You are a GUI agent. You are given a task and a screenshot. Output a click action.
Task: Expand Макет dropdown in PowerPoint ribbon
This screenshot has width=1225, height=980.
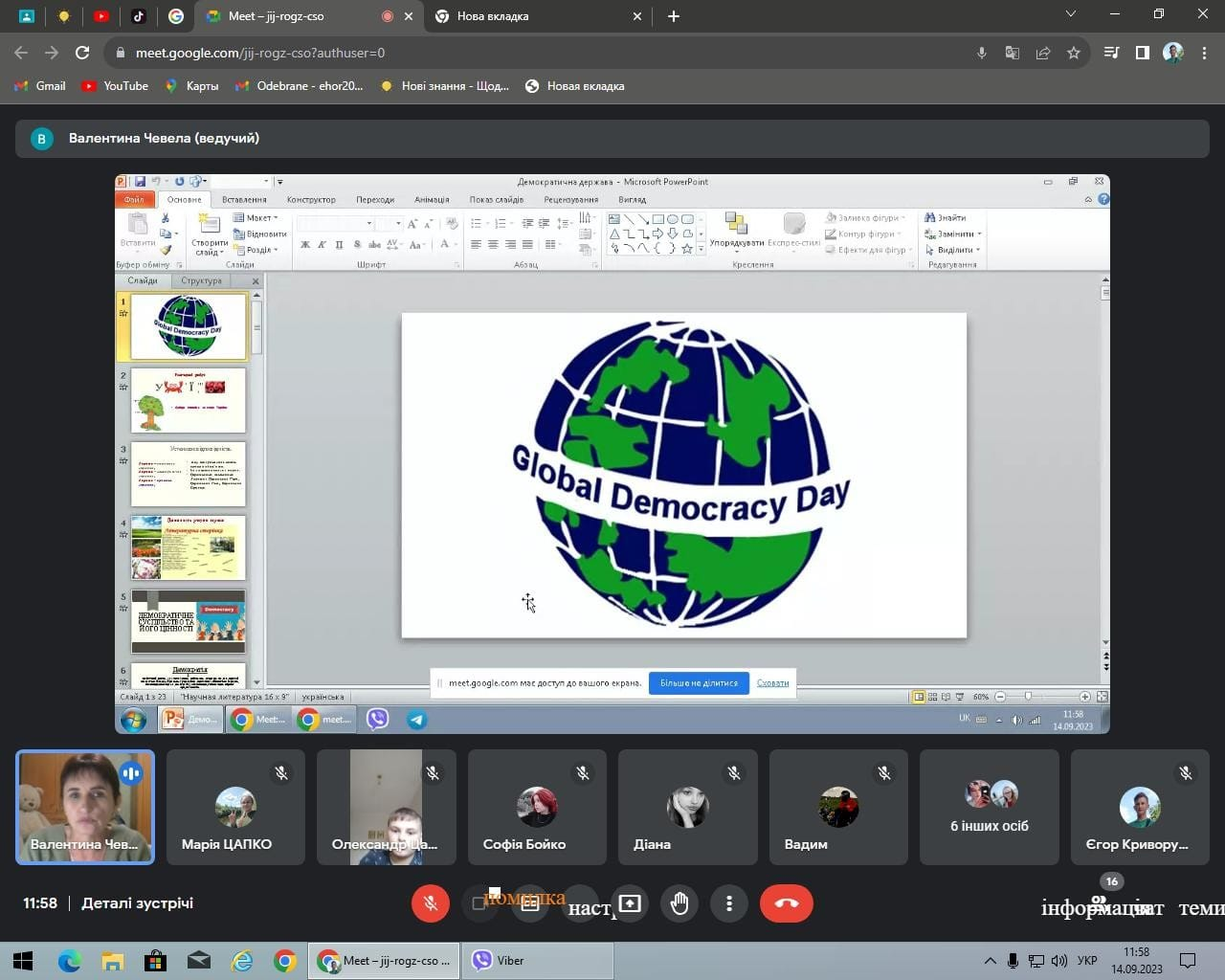tap(256, 218)
